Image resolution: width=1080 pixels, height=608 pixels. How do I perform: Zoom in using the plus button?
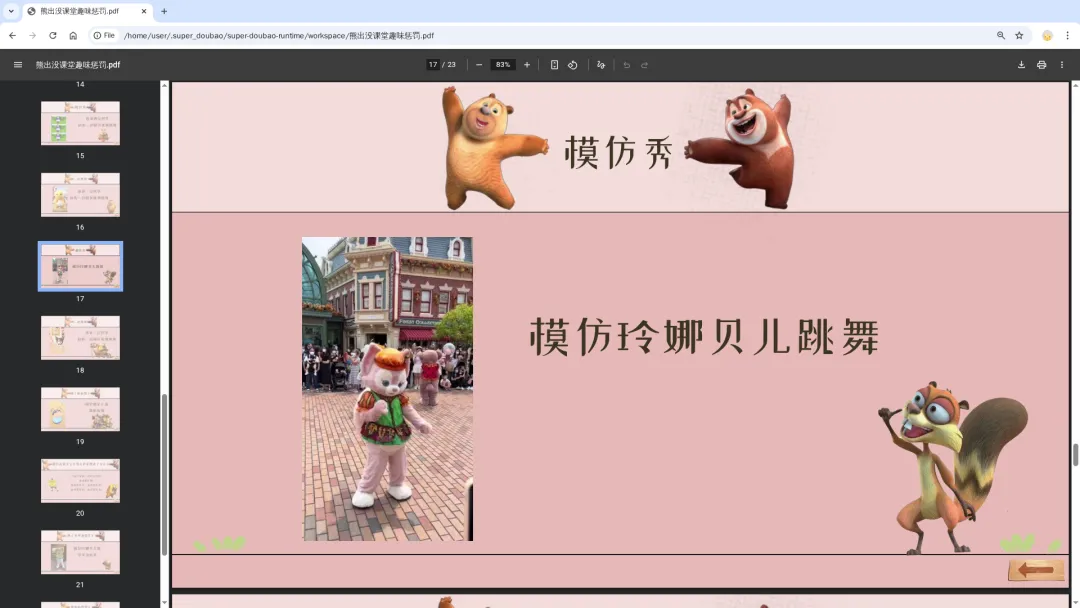[527, 65]
